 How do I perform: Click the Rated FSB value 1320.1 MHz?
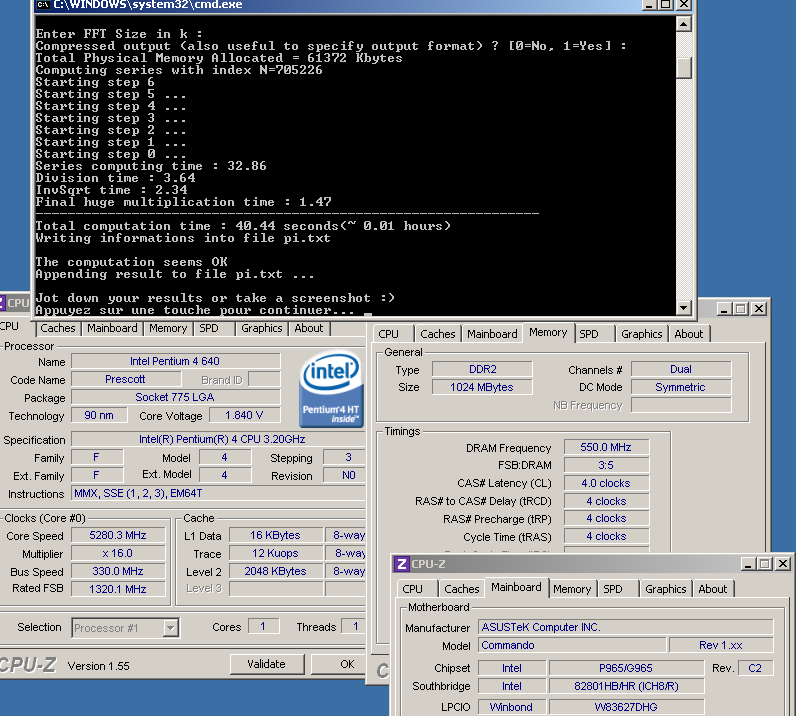pyautogui.click(x=118, y=589)
